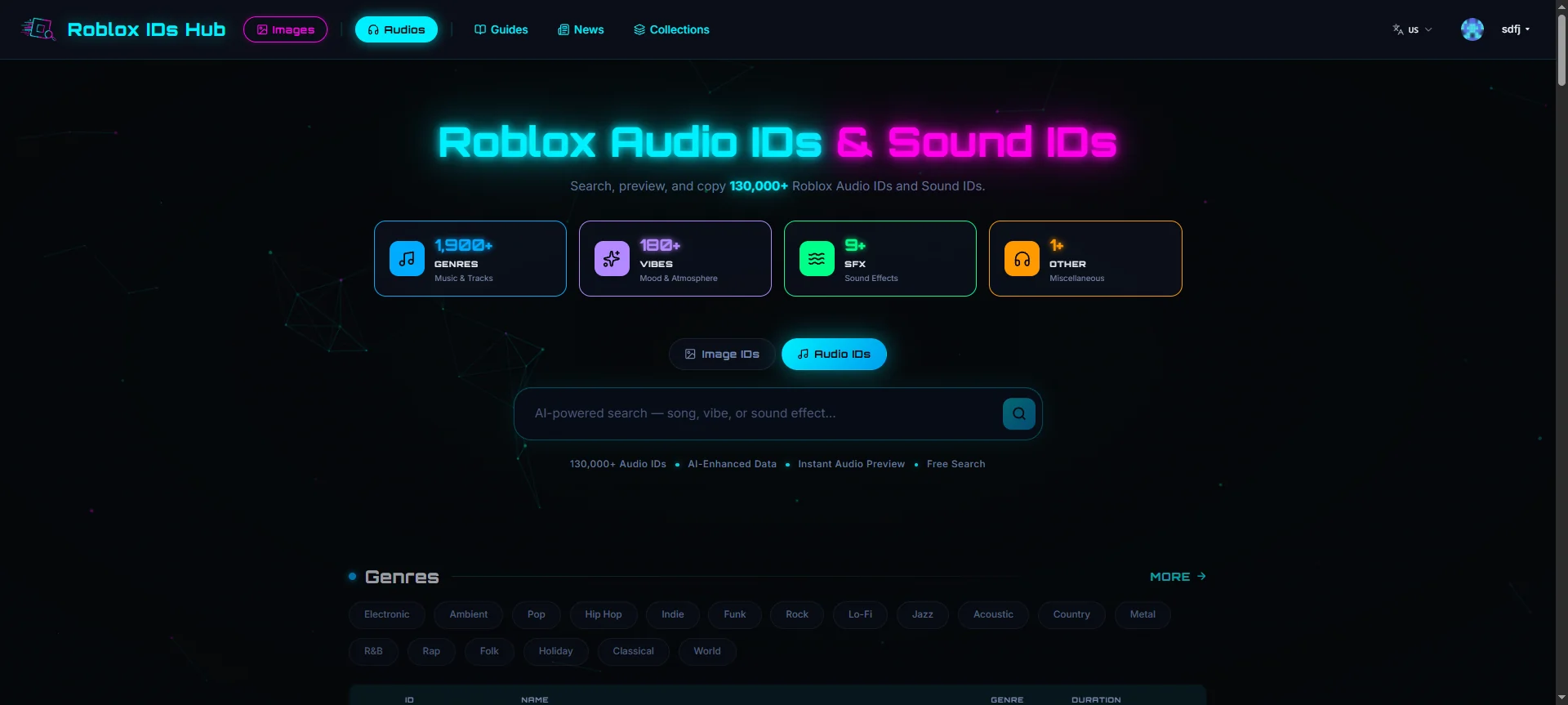This screenshot has height=705, width=1568.
Task: Click the 'AI-Enhanced Data' text
Action: (x=732, y=464)
